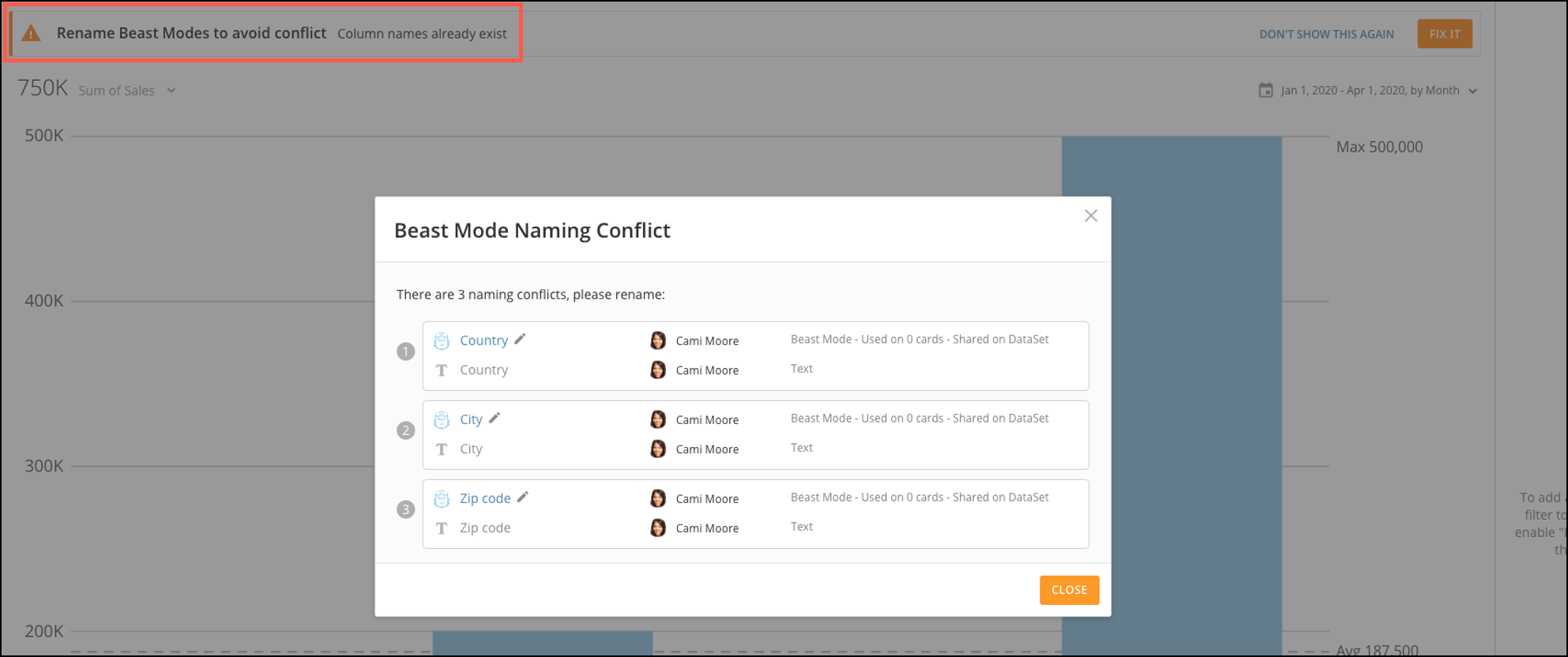Open the date range by Month dropdown arrow
Viewport: 1568px width, 657px height.
pyautogui.click(x=1472, y=91)
